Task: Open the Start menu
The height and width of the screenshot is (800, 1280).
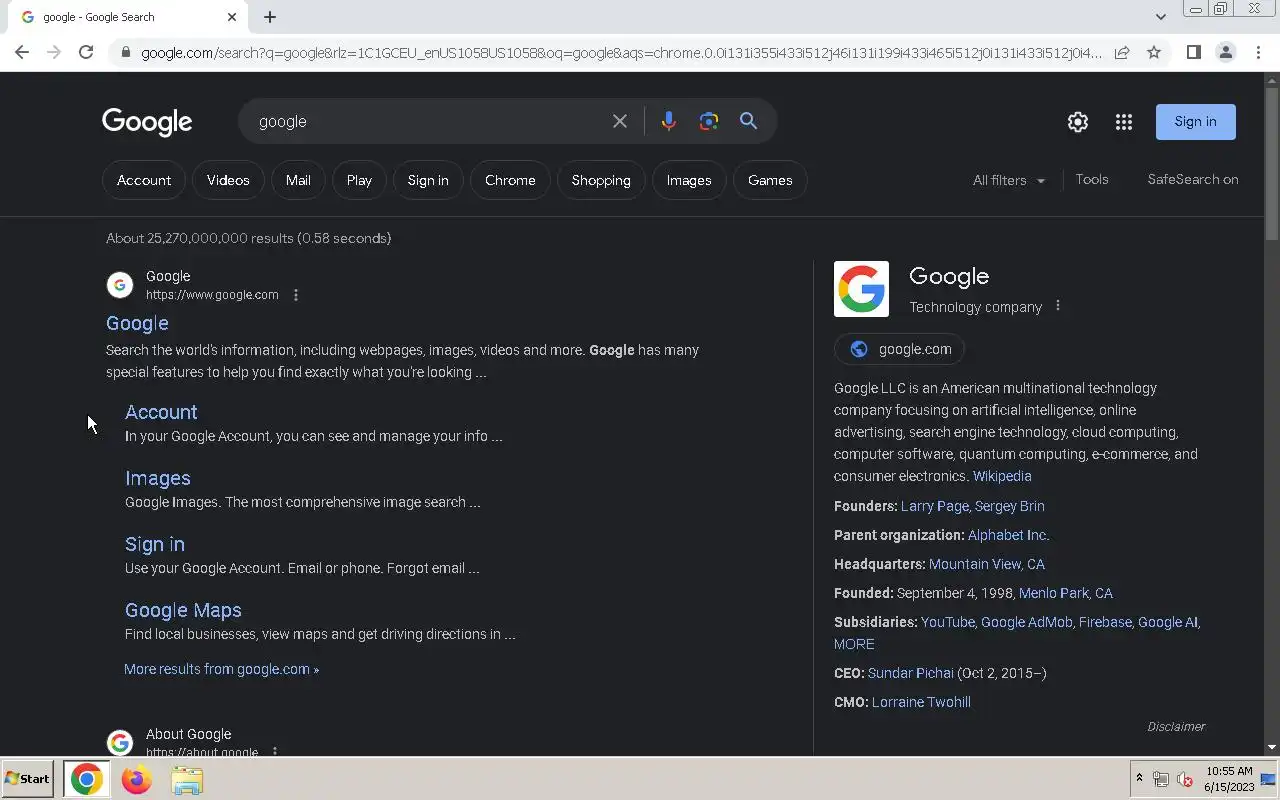Action: pyautogui.click(x=27, y=779)
